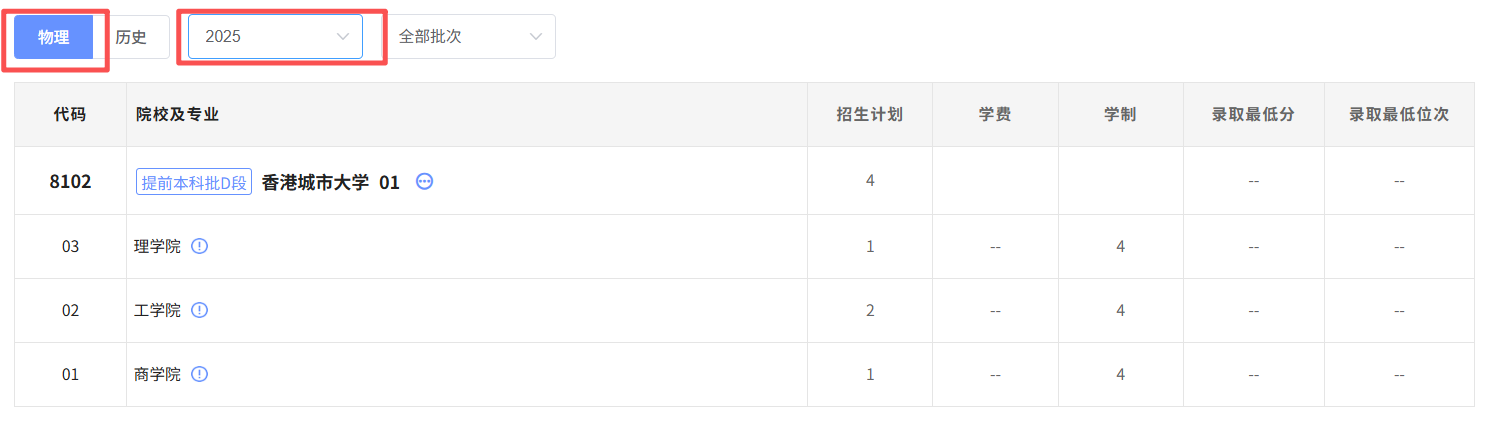Click the chevron arrow in 全部批次 selector
This screenshot has width=1486, height=425.
(536, 37)
